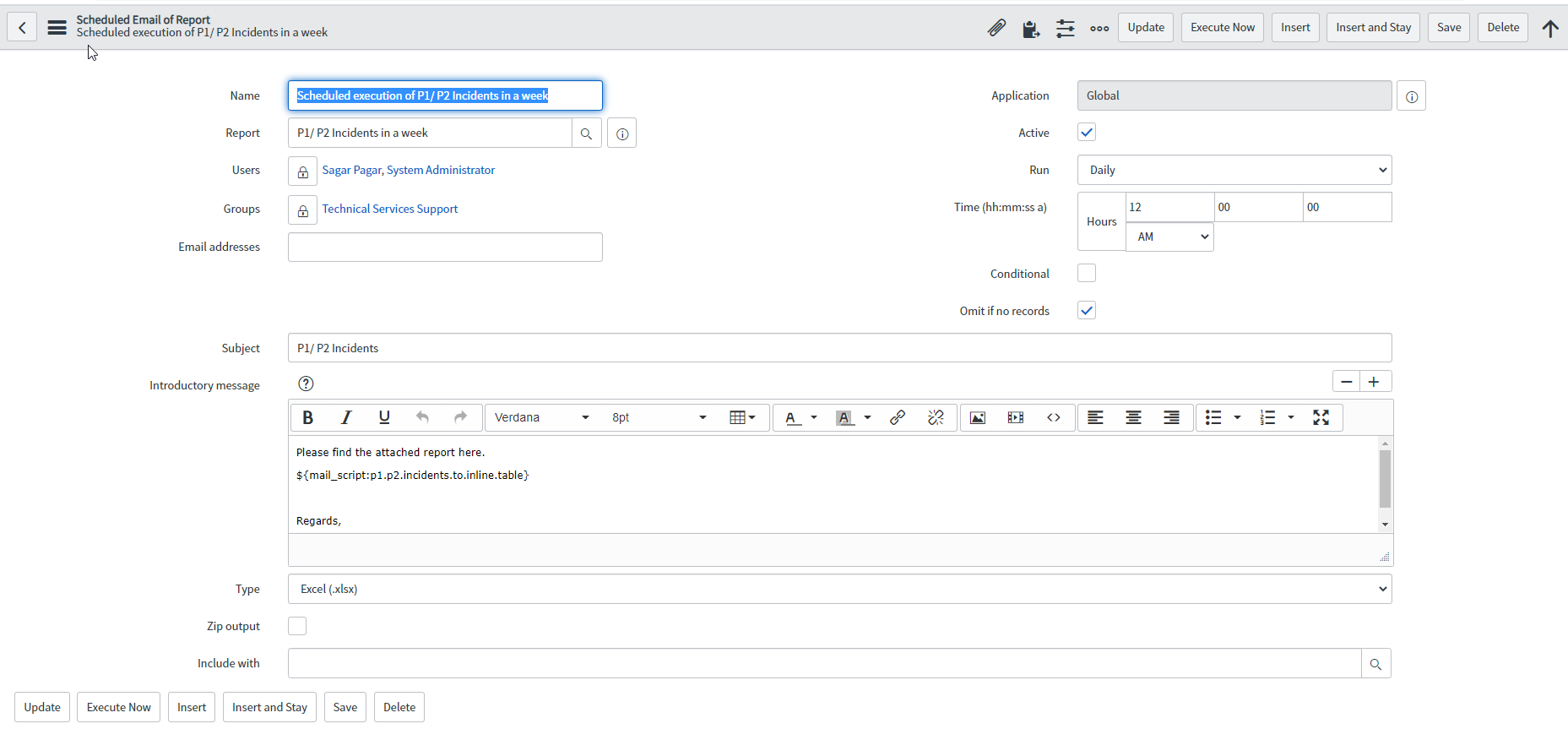
Task: Insert a link with the chain icon
Action: (898, 417)
